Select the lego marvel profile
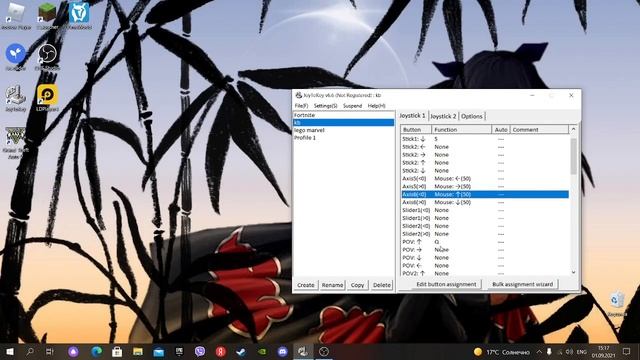Screen dimensions: 640x360 (x=344, y=130)
